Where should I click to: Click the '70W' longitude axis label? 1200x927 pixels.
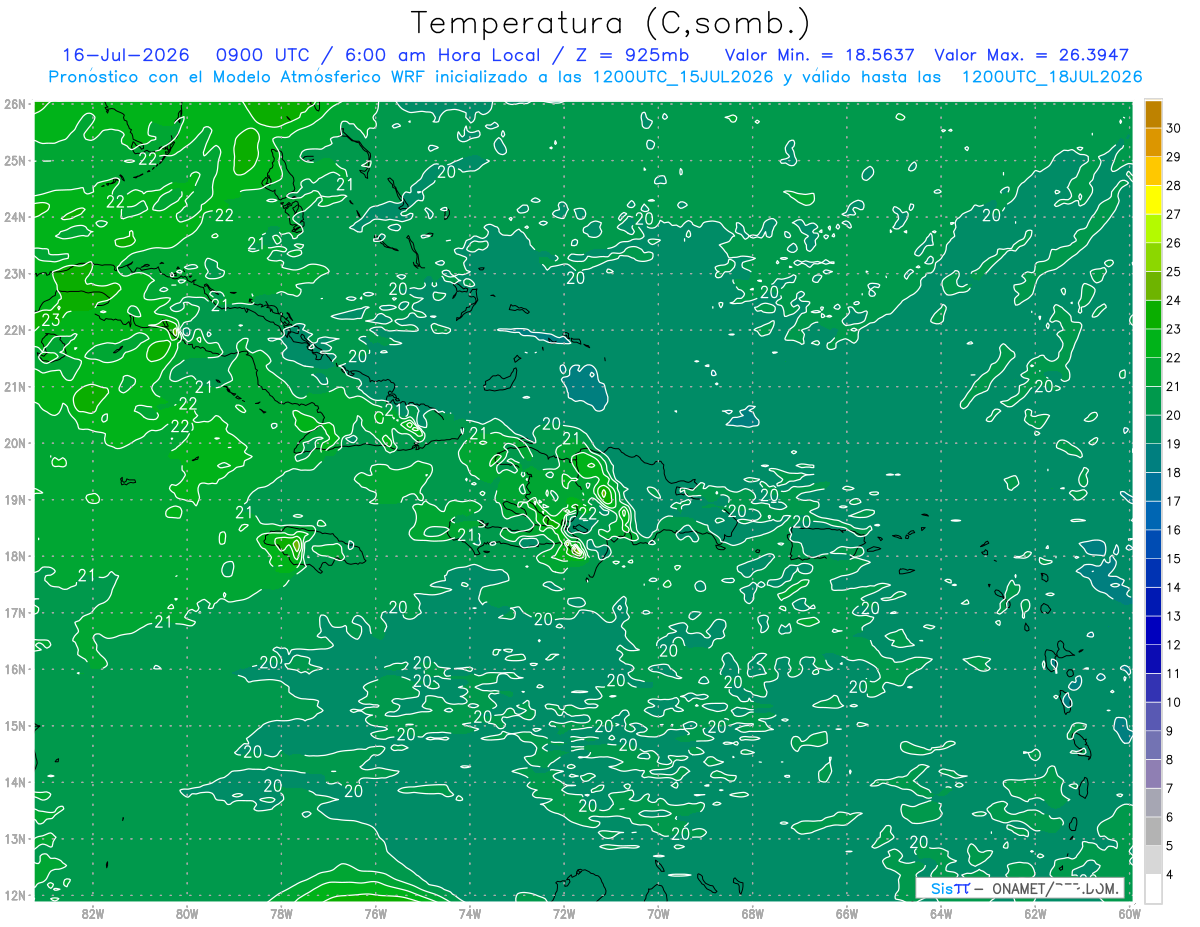658,913
